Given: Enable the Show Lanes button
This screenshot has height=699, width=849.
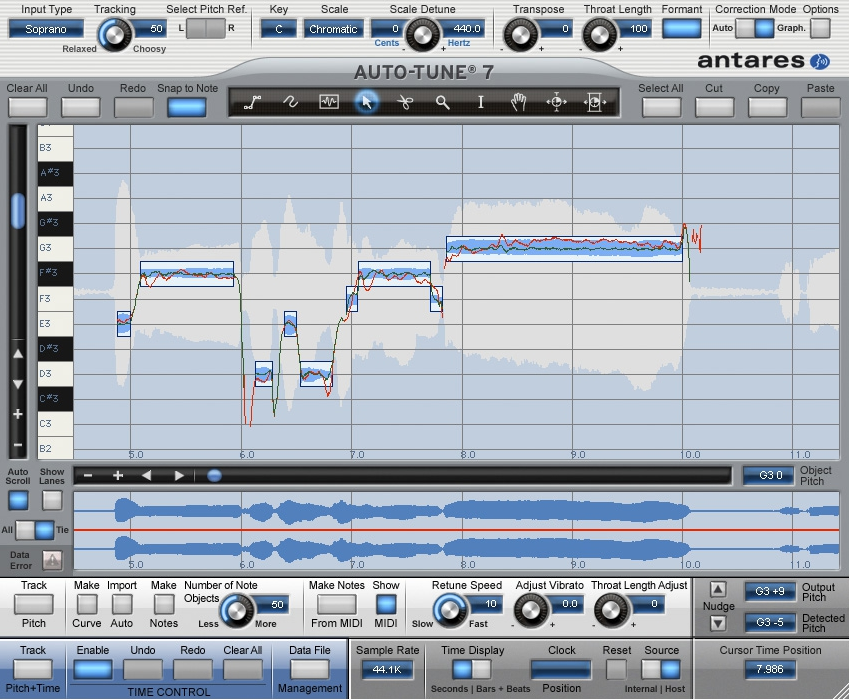Looking at the screenshot, I should click(52, 500).
